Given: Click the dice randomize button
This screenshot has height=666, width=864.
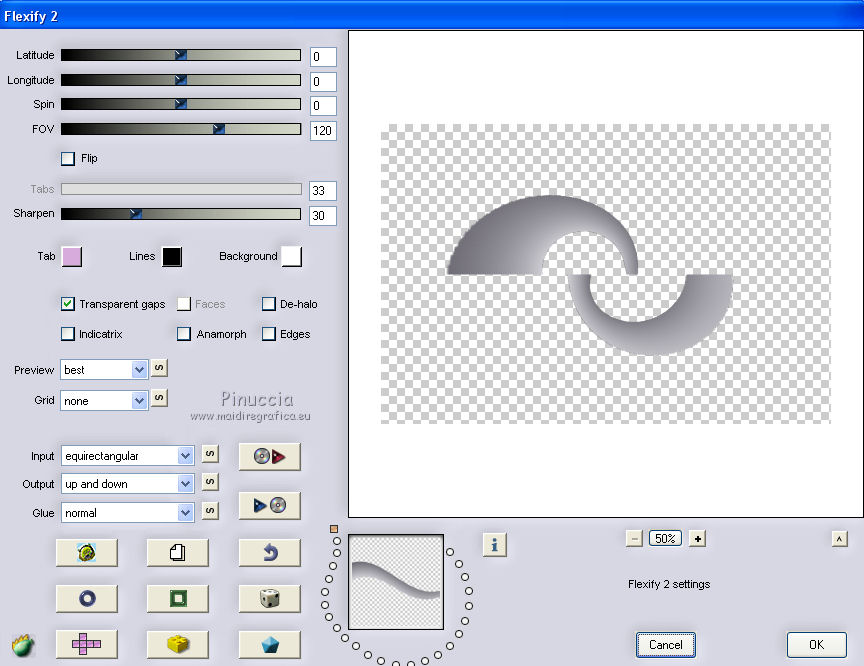Looking at the screenshot, I should click(269, 598).
